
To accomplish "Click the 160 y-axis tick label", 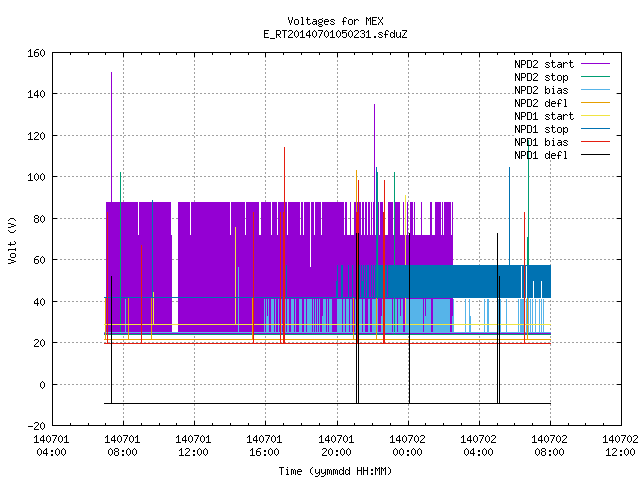I will [x=36, y=53].
